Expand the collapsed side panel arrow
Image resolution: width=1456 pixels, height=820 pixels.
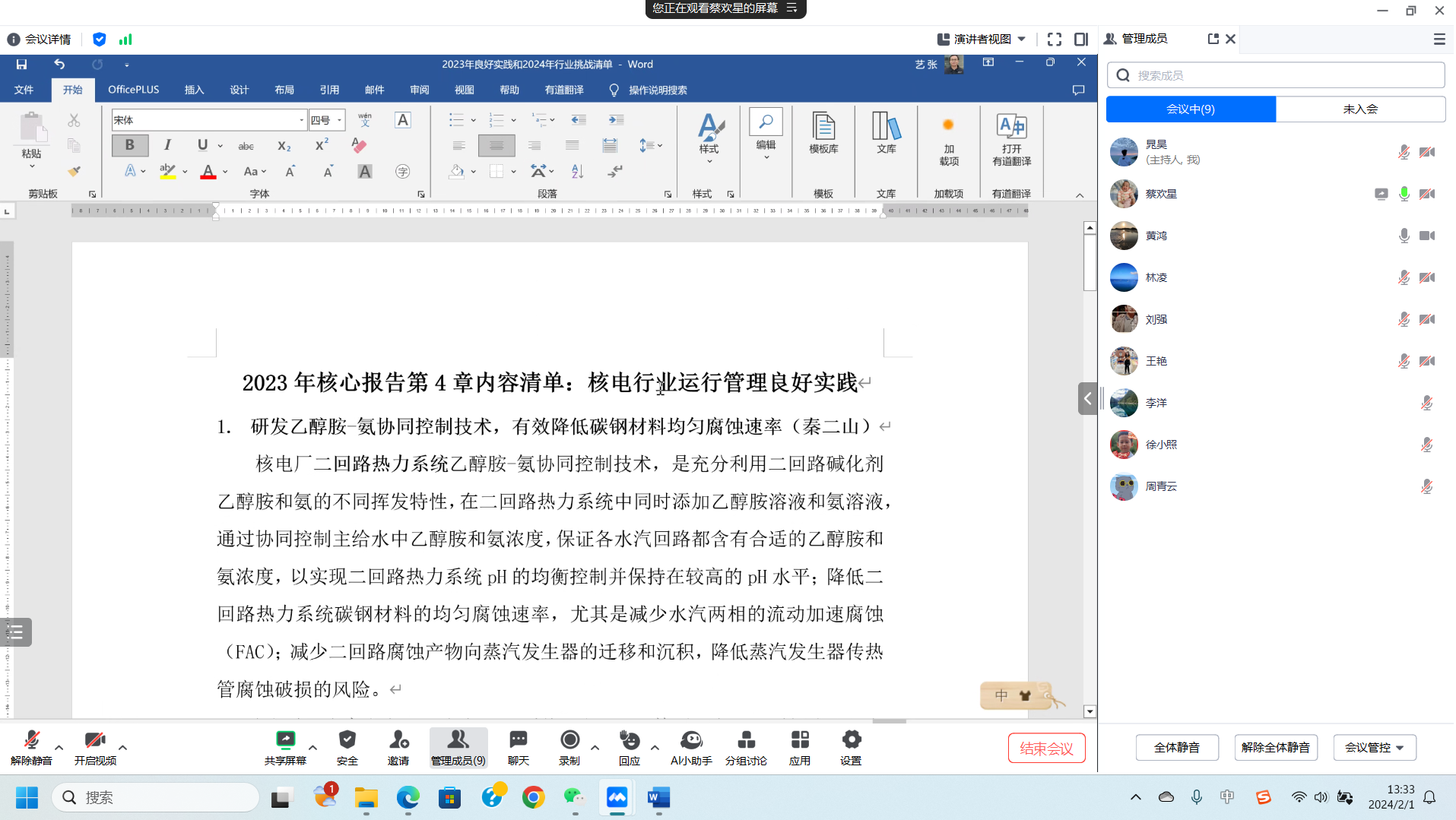pyautogui.click(x=1087, y=398)
